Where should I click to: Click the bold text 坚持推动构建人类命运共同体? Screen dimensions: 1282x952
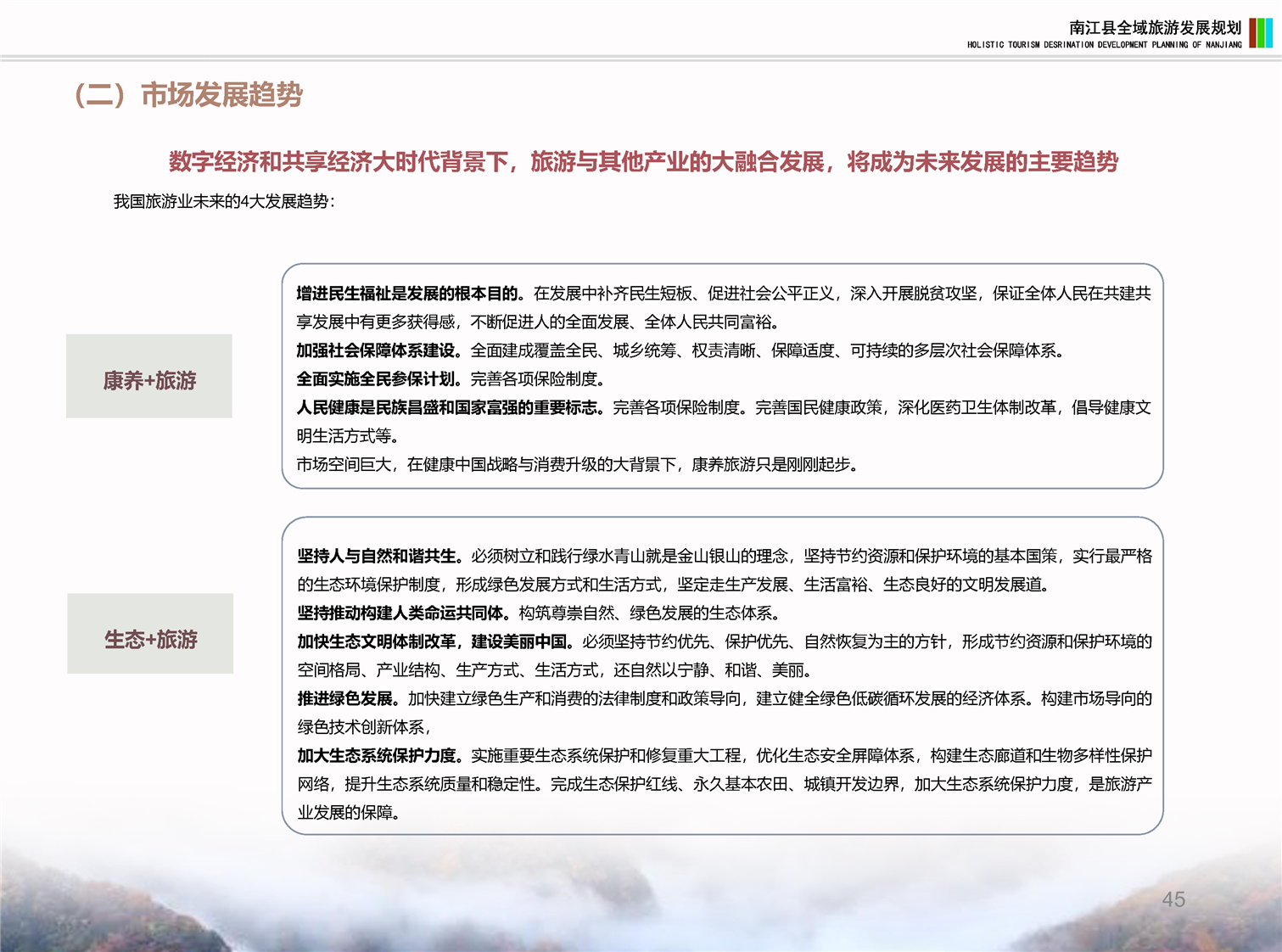[404, 613]
